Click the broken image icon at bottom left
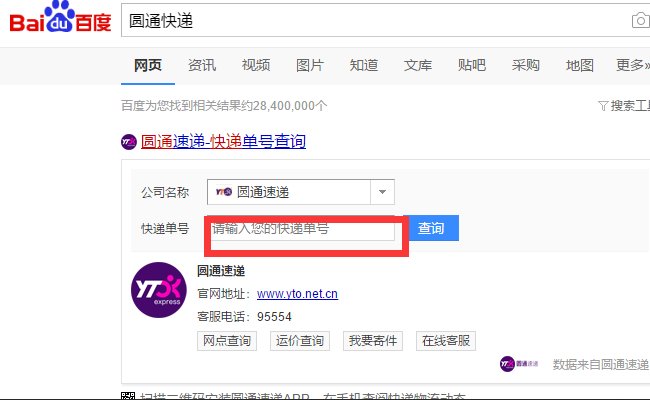The image size is (650, 400). (127, 396)
